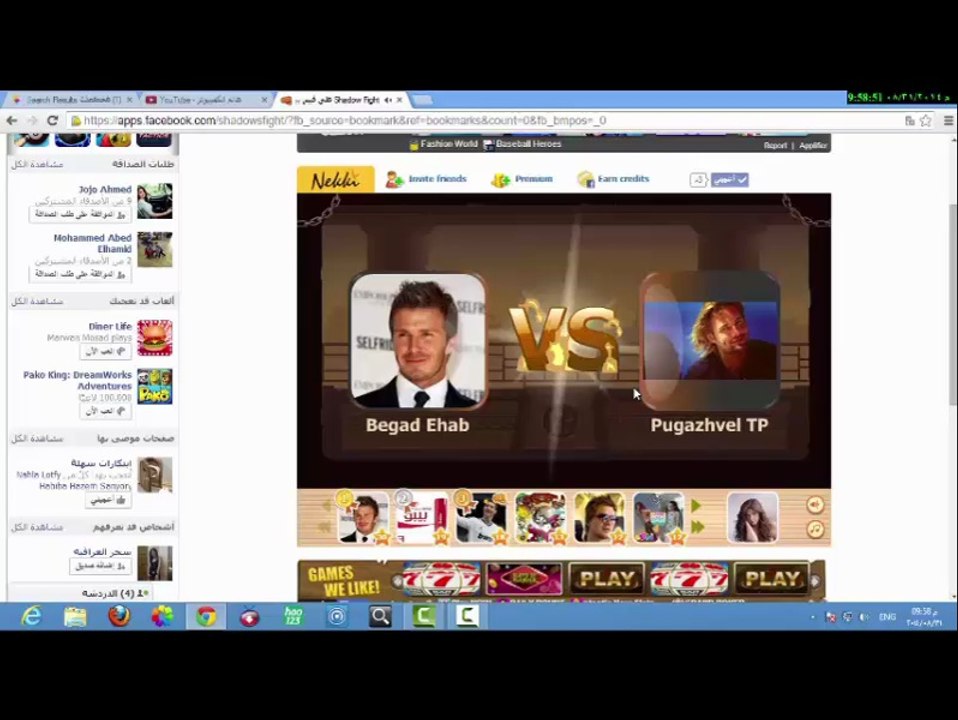Like the recommended page with thumbs-up button
Screen dimensions: 958x720
click(108, 500)
